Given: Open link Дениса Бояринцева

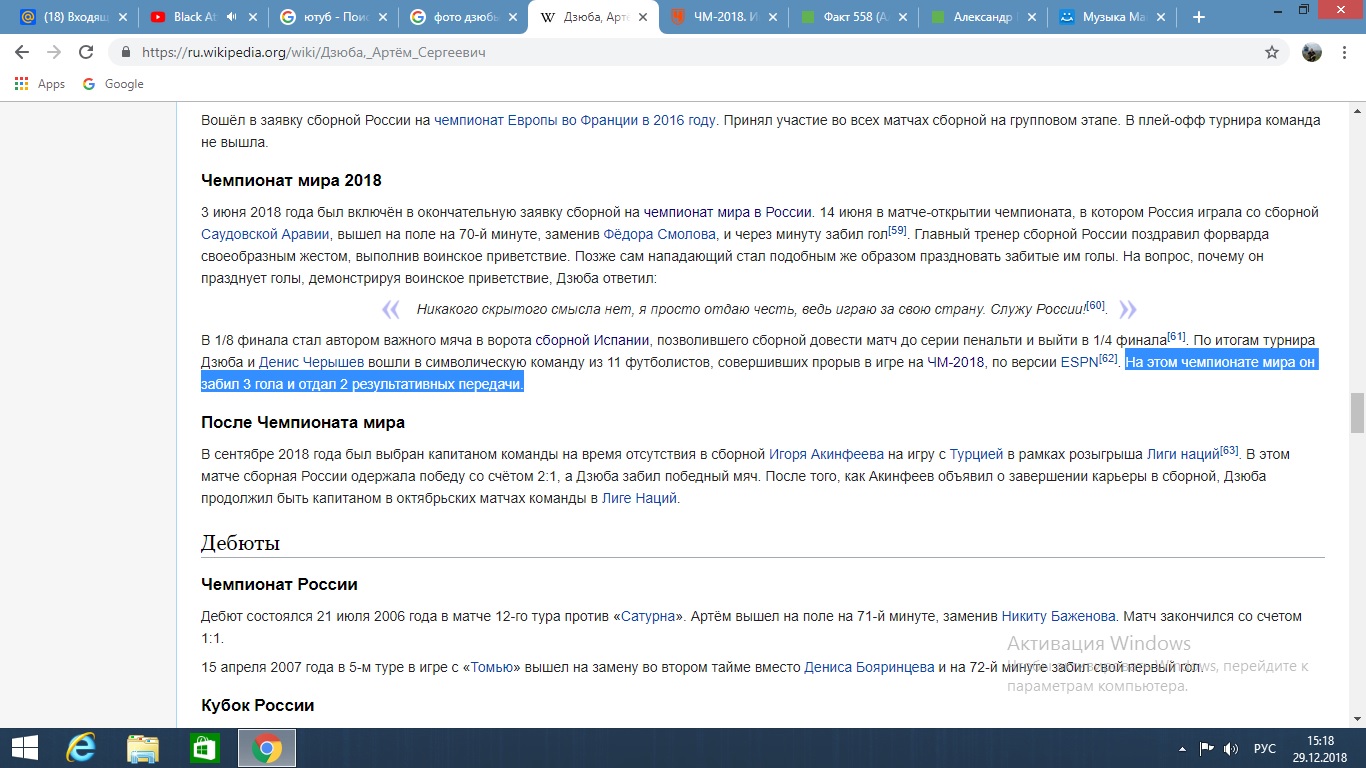Looking at the screenshot, I should (869, 667).
